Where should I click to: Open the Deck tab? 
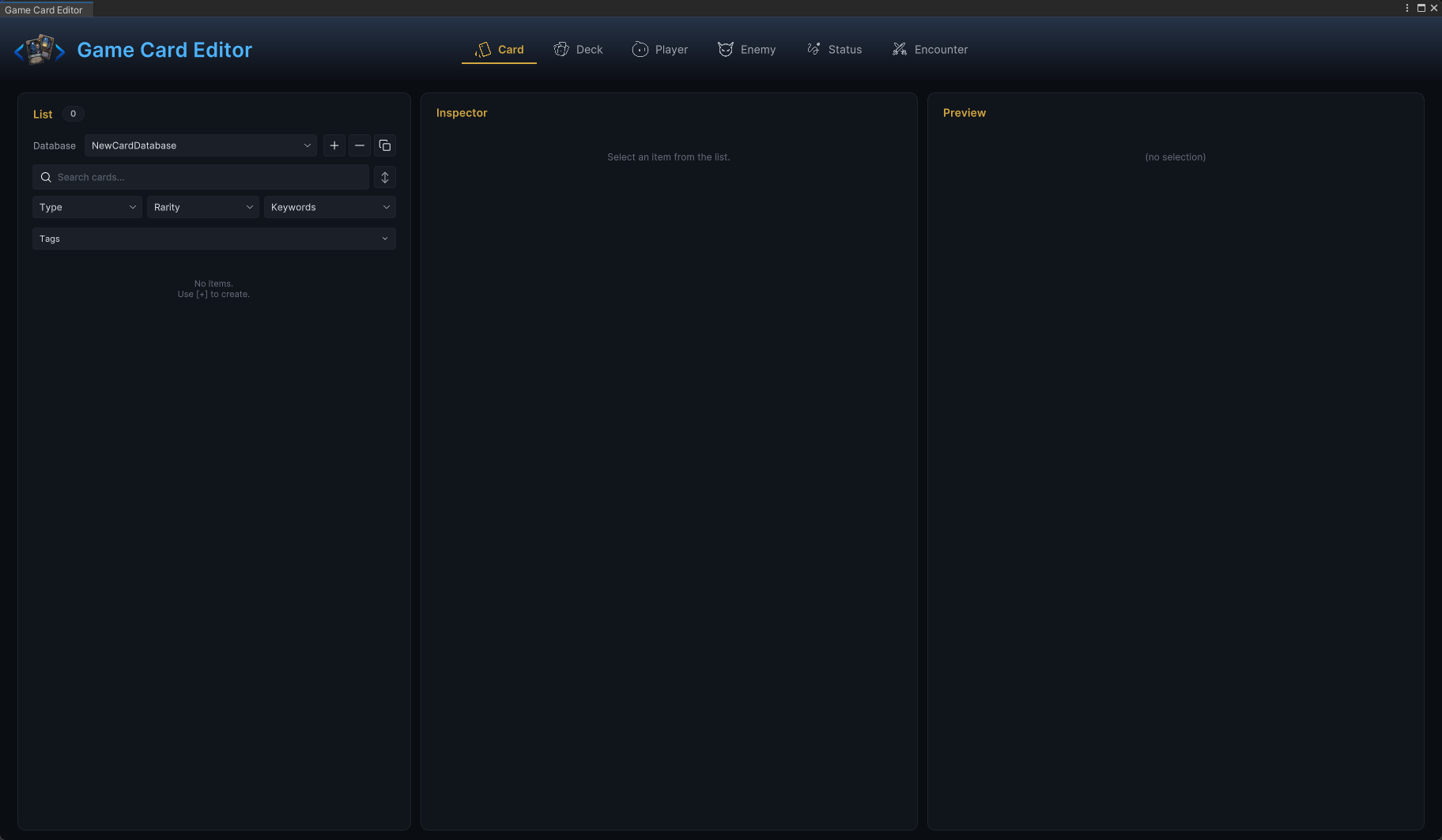click(x=578, y=49)
